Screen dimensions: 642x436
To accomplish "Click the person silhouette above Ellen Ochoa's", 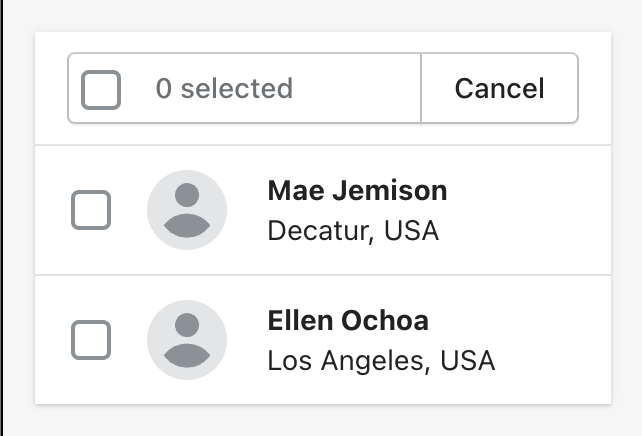I will point(187,210).
